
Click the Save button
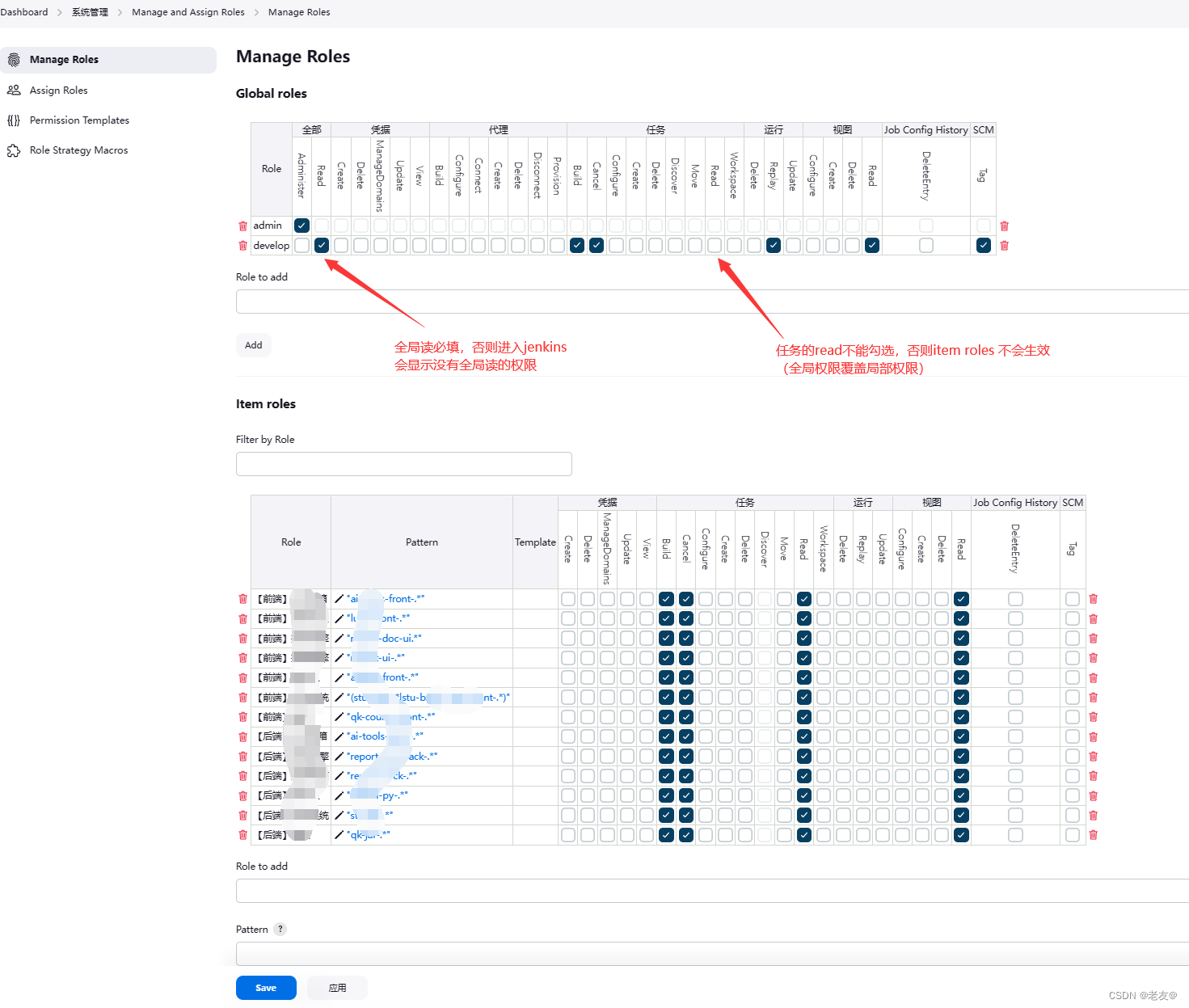click(266, 988)
